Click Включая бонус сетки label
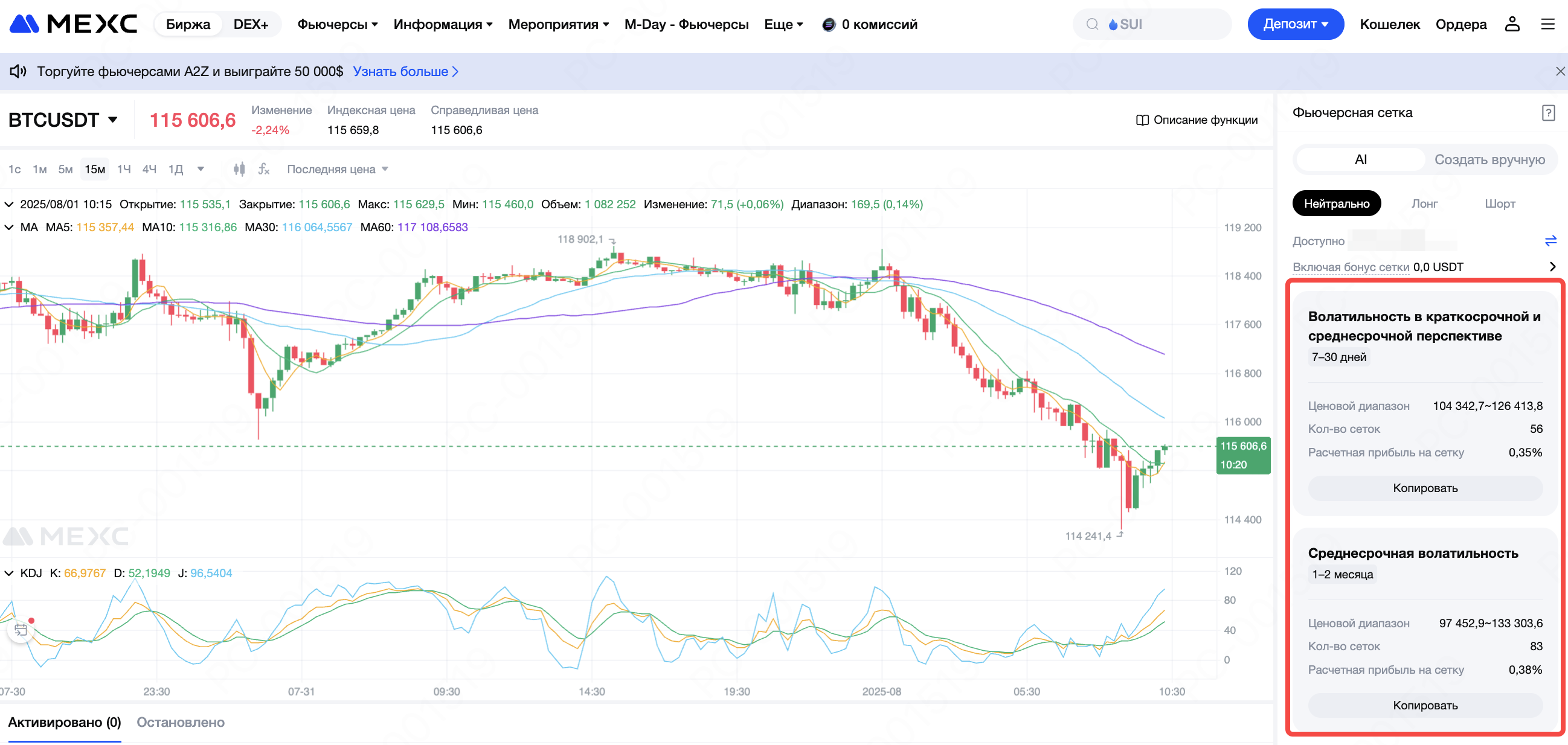1568x745 pixels. click(x=1351, y=267)
